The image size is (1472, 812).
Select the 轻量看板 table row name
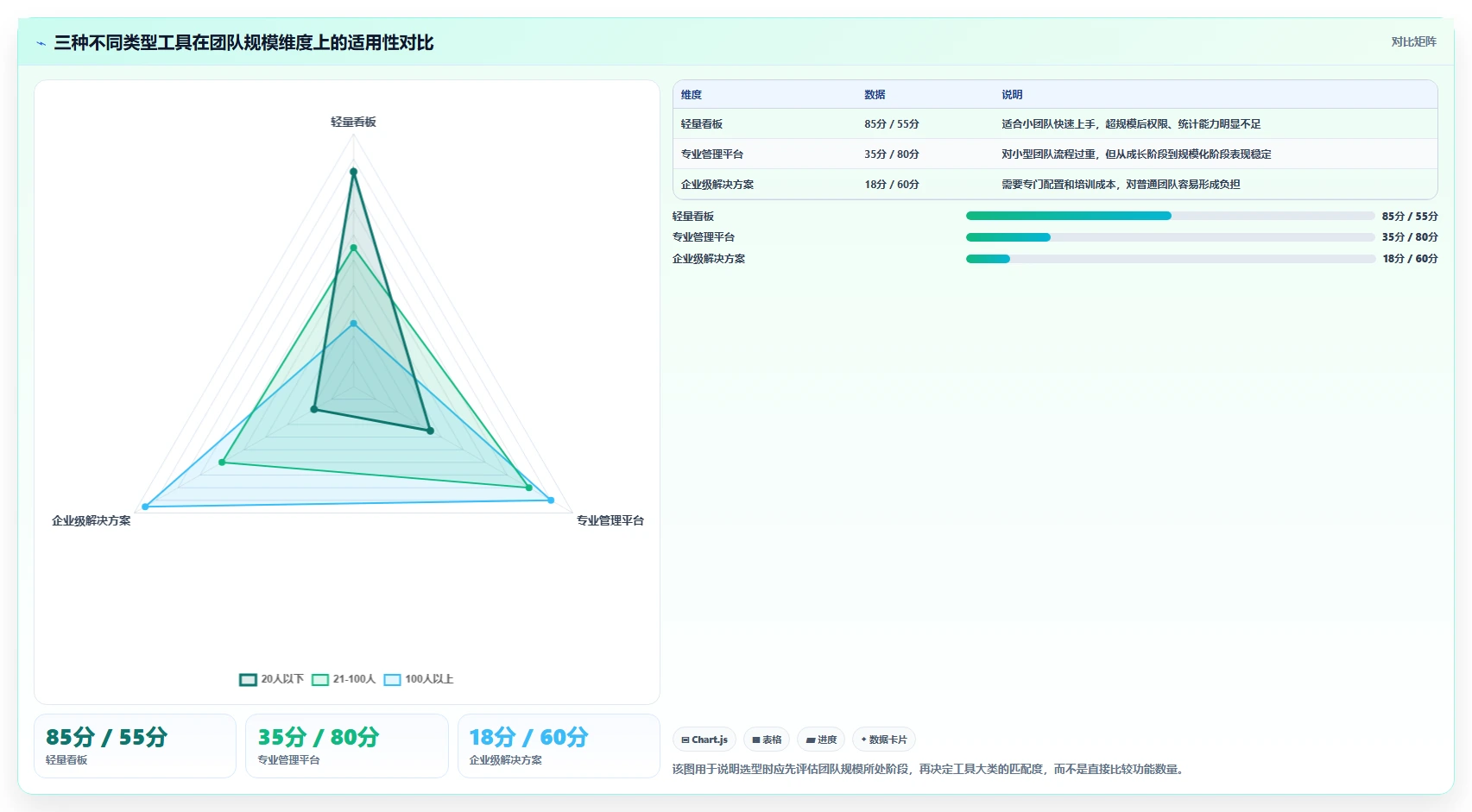click(x=702, y=124)
